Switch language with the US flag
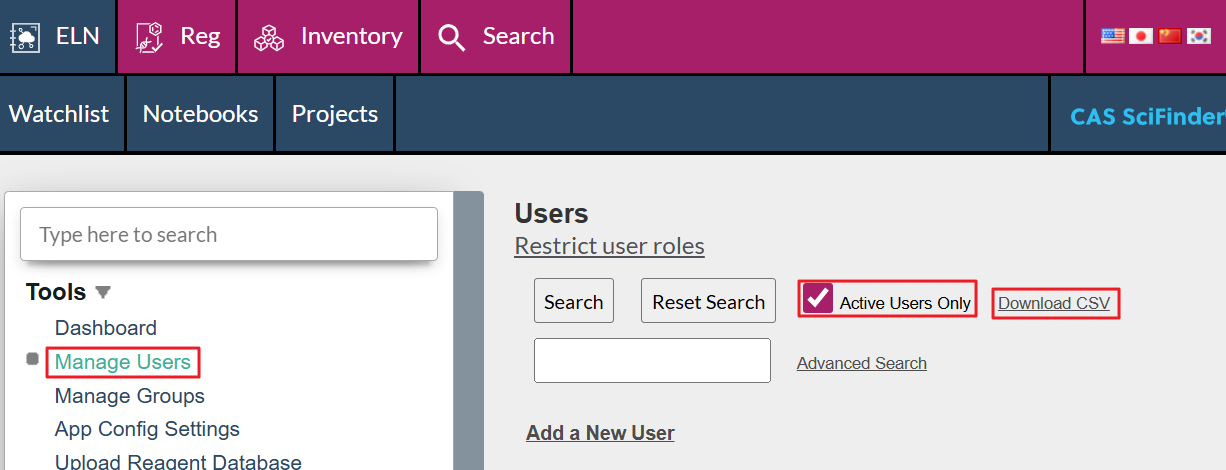This screenshot has width=1226, height=470. (x=1112, y=36)
